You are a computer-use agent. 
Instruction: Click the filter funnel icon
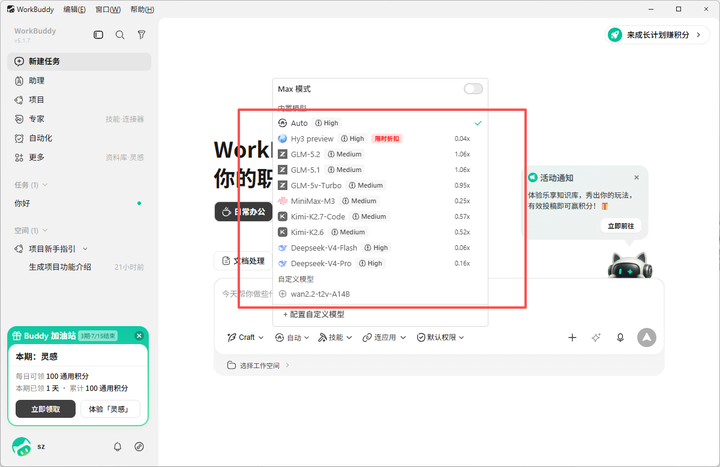click(x=141, y=35)
